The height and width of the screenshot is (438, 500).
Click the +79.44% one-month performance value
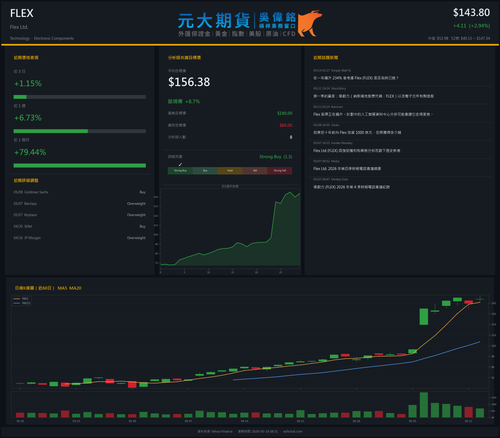[x=30, y=152]
